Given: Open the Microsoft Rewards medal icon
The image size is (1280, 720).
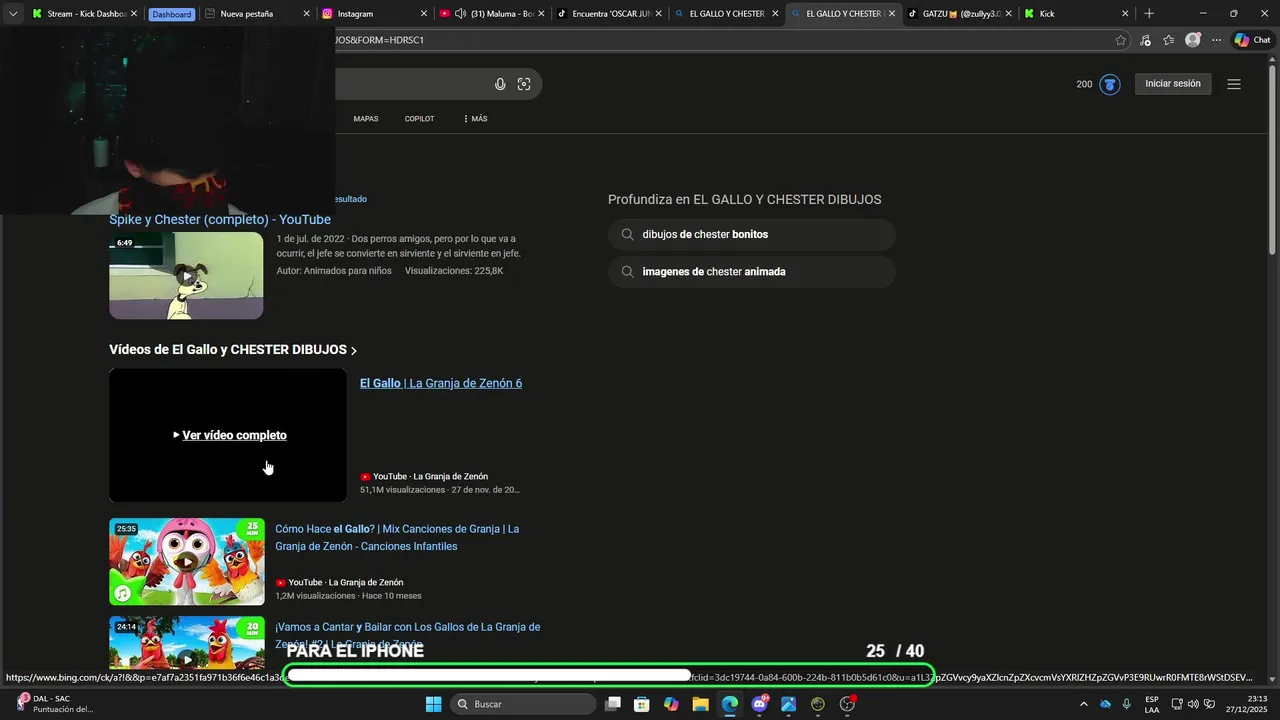Looking at the screenshot, I should point(1110,84).
